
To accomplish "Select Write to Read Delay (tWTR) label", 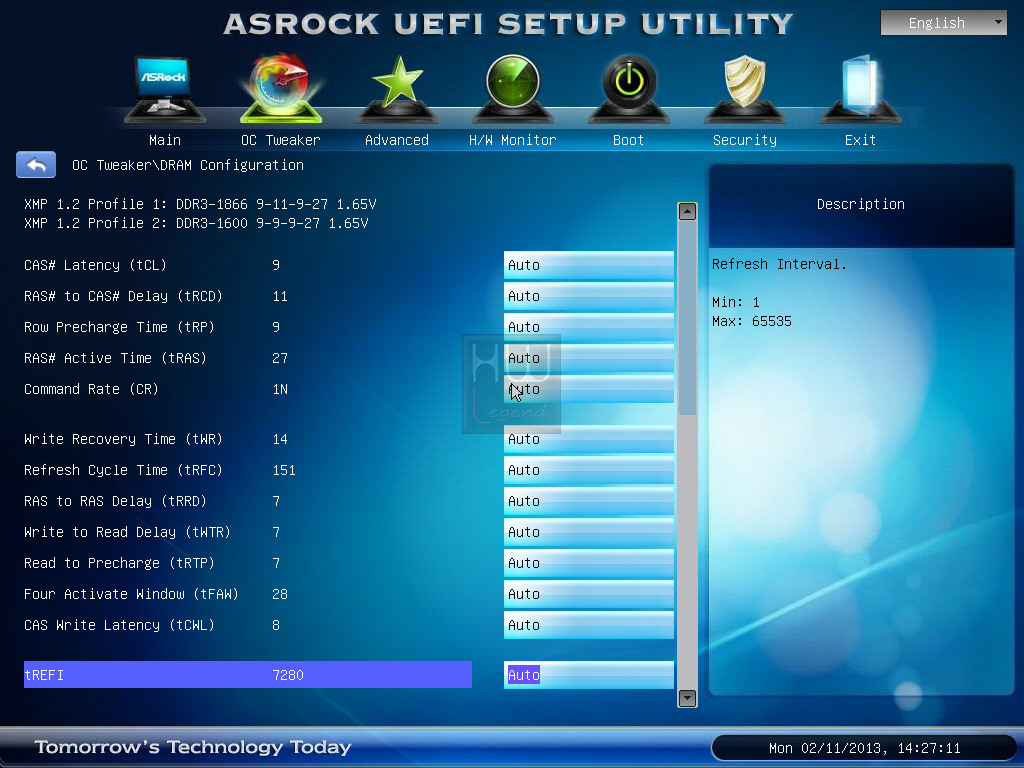I will [x=127, y=532].
